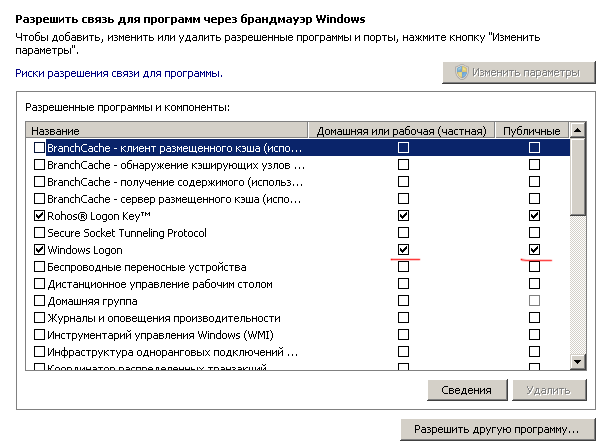
Task: Enable Домашняя группа name checkbox
Action: [39, 301]
